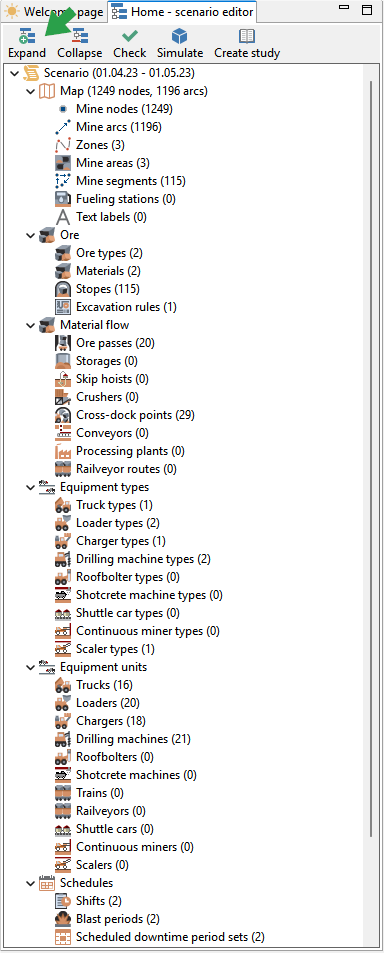
Task: Collapse the Scenario root node
Action: (15, 74)
